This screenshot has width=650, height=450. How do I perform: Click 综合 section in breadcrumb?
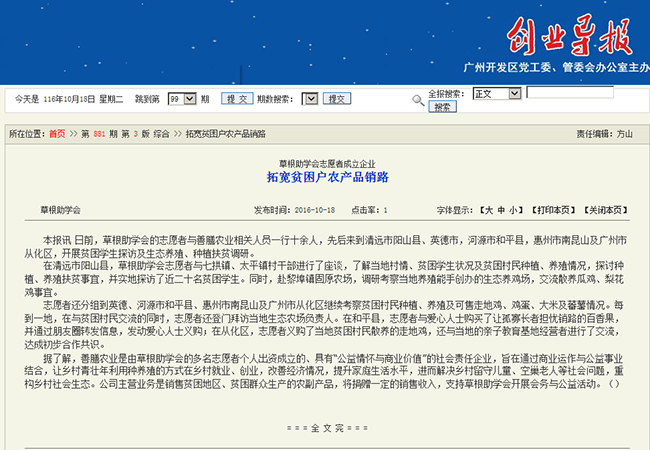click(x=161, y=133)
